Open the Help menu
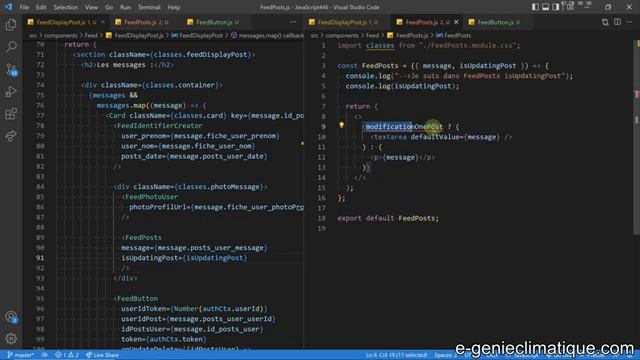 click(x=173, y=7)
